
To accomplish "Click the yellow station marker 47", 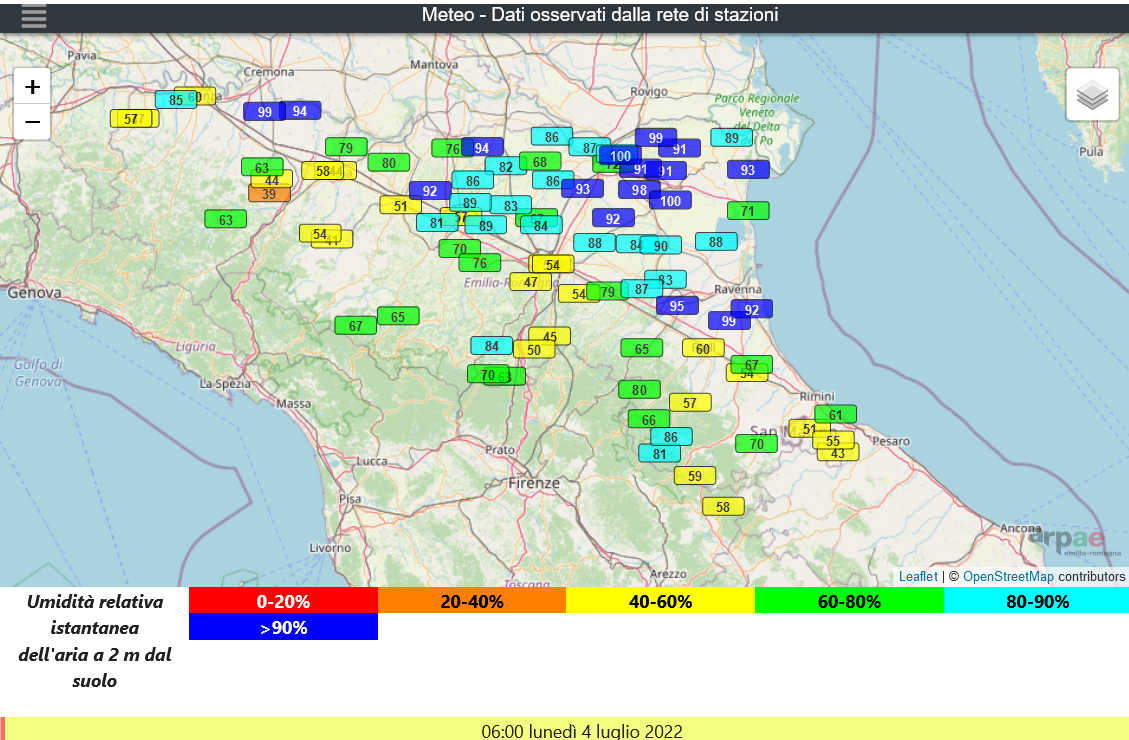I will coord(531,282).
